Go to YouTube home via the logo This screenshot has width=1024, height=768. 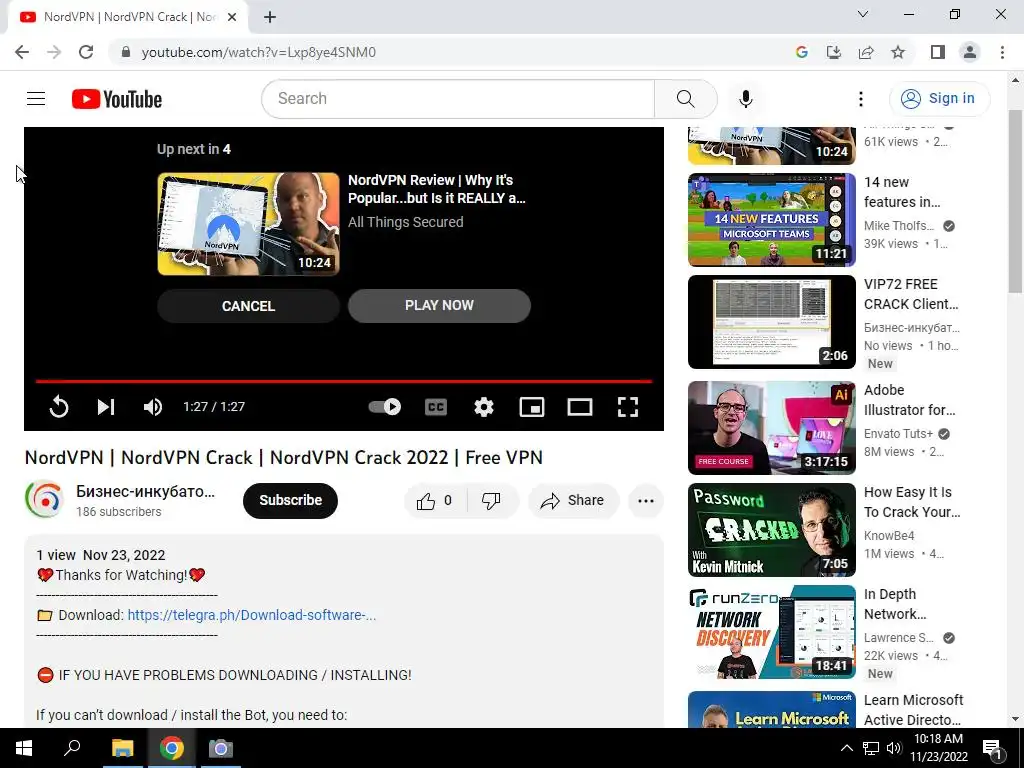click(117, 99)
